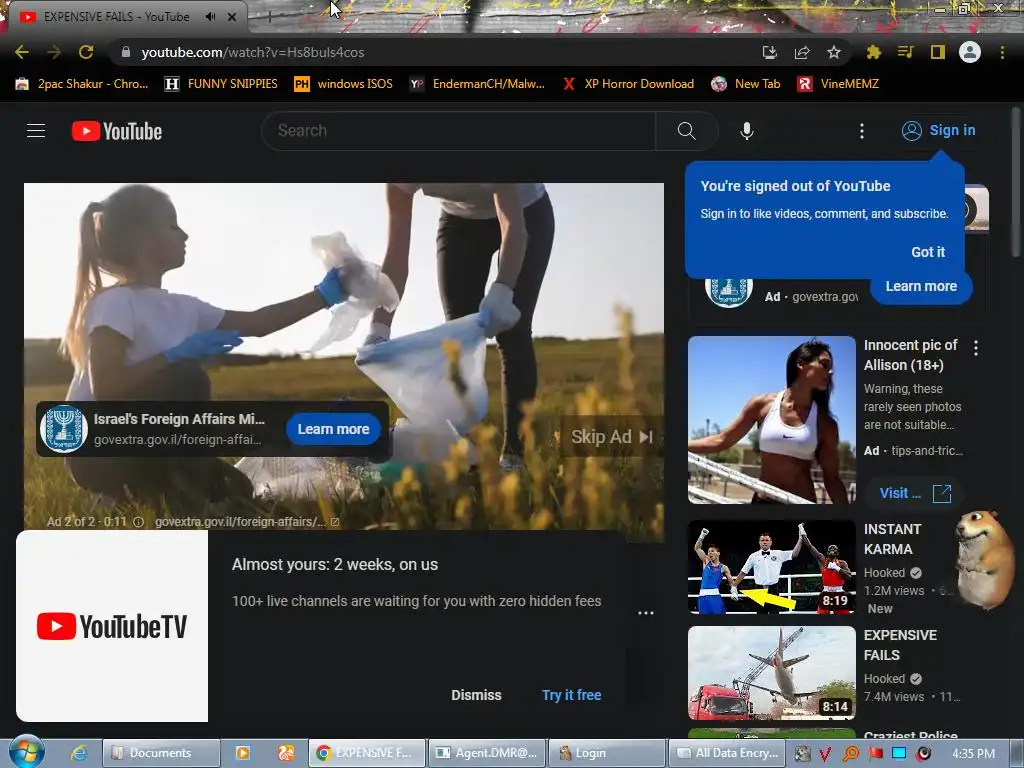Open Login taskbar window

(605, 753)
